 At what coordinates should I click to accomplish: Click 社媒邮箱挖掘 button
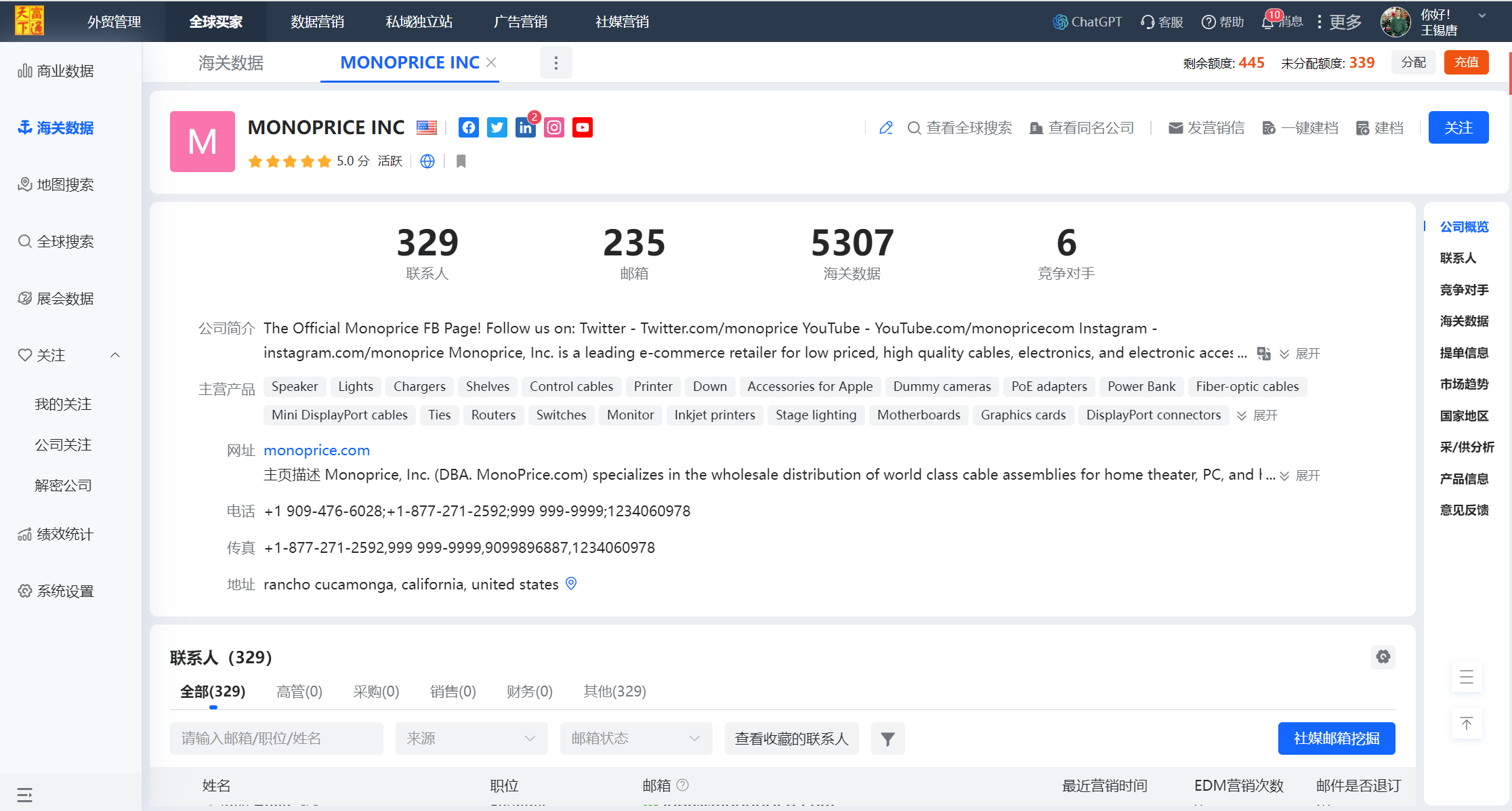point(1337,739)
